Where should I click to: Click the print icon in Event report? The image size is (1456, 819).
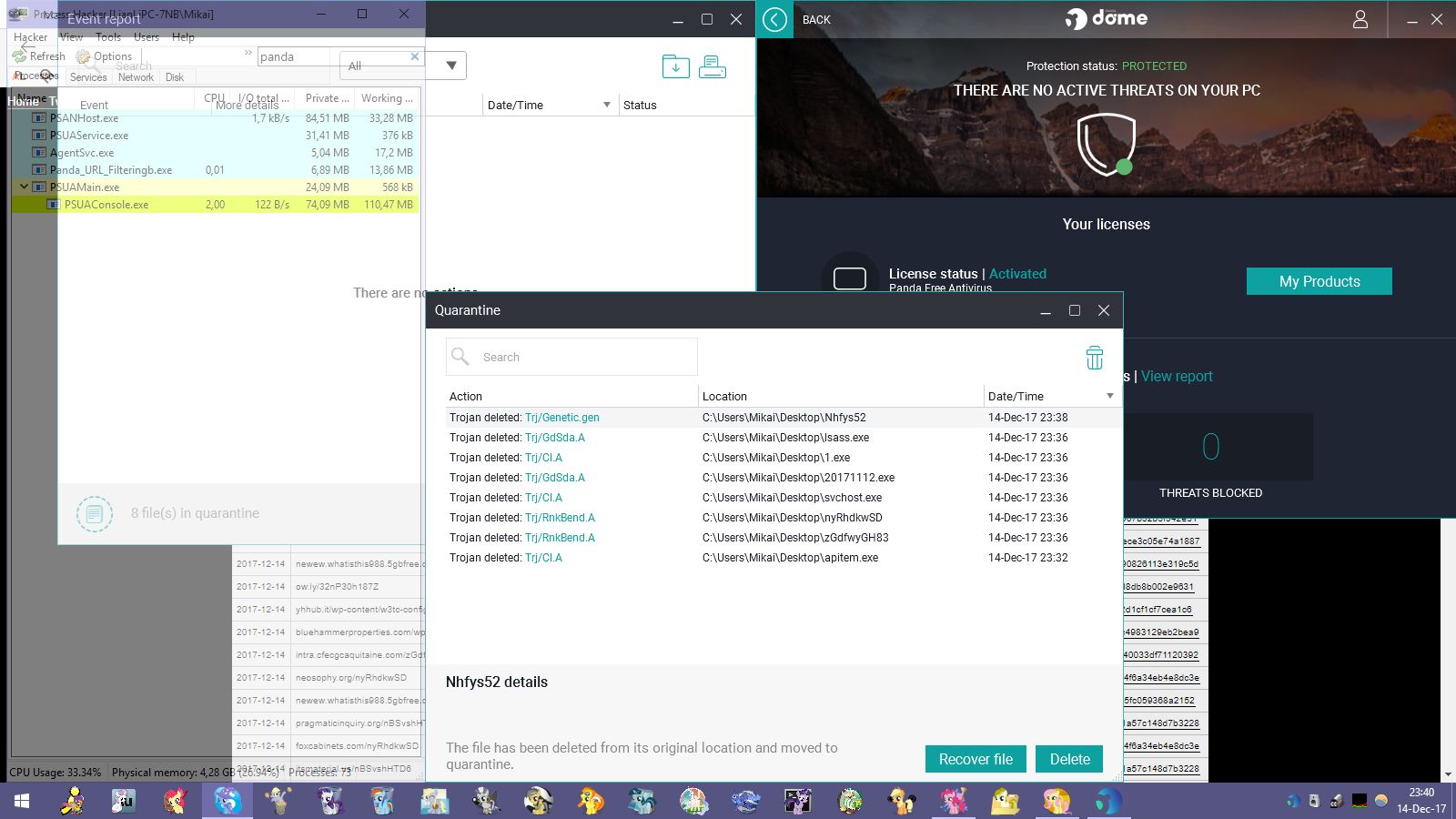[713, 66]
